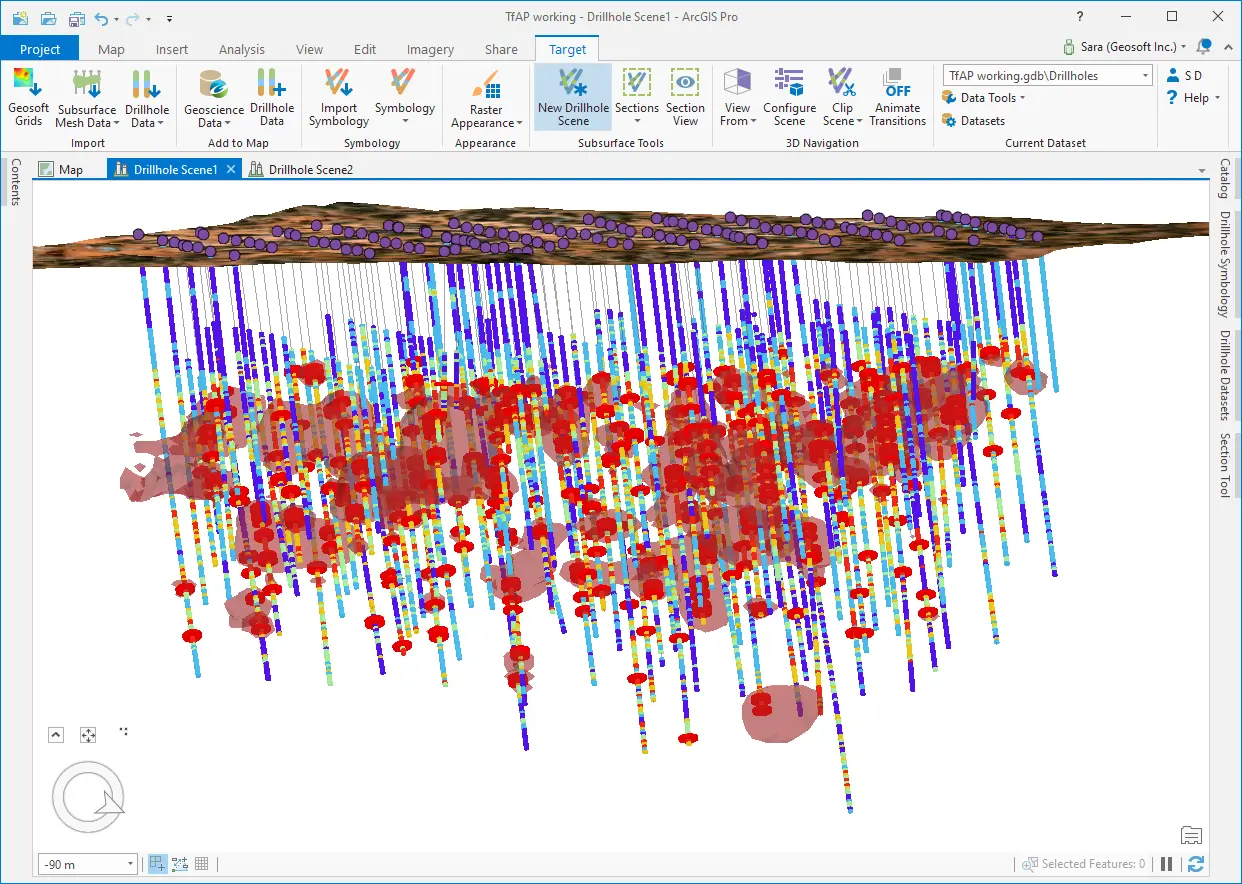Click the question mark help icon in title bar
This screenshot has height=884, width=1242.
(x=1079, y=17)
